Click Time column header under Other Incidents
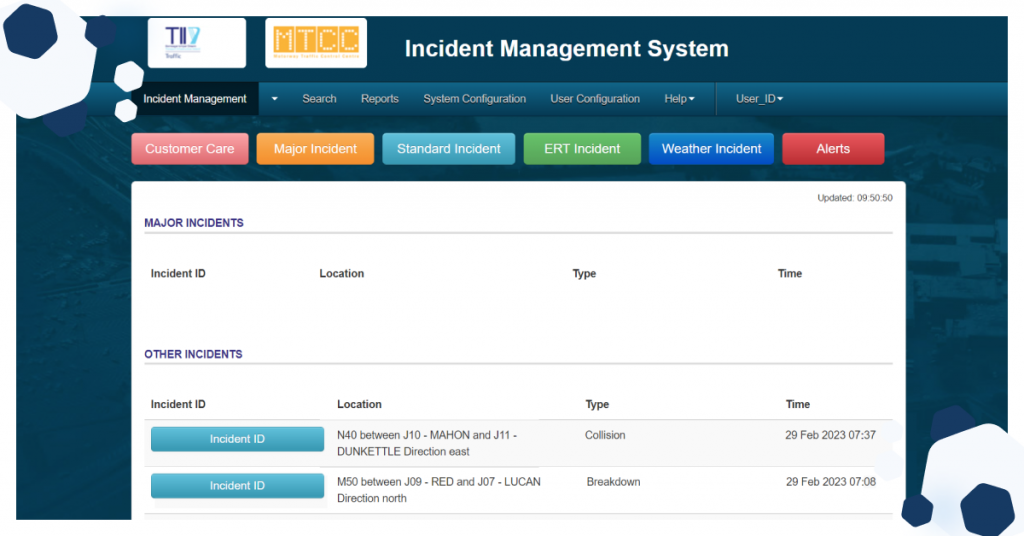This screenshot has width=1024, height=536. 797,404
